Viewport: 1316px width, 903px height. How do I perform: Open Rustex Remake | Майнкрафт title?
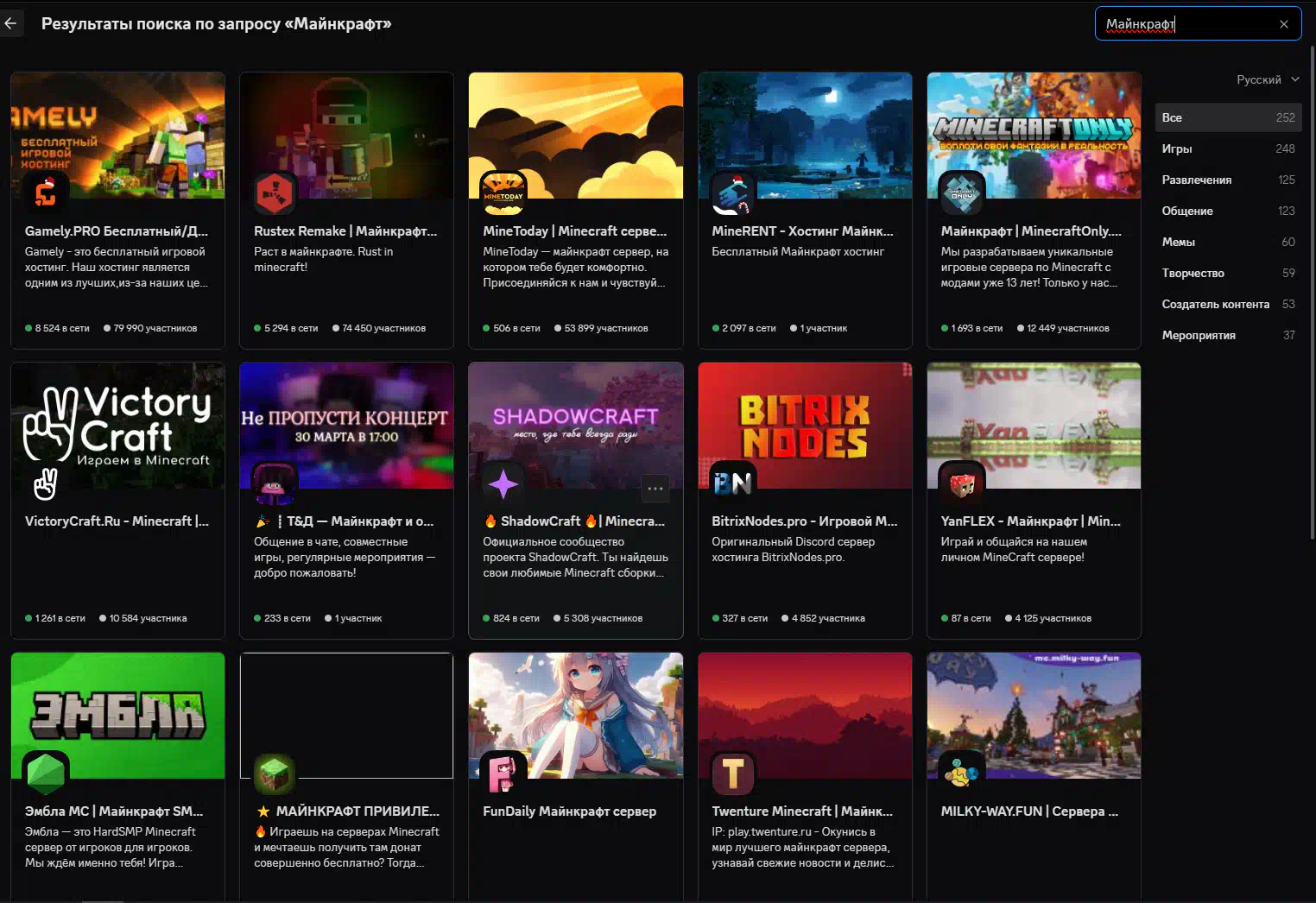tap(345, 231)
